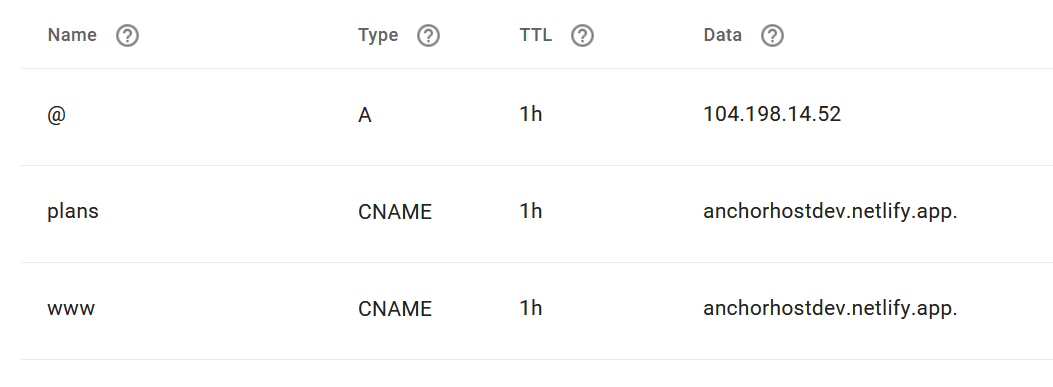This screenshot has height=387, width=1053.
Task: Select the www row netlify.app data value
Action: point(830,308)
